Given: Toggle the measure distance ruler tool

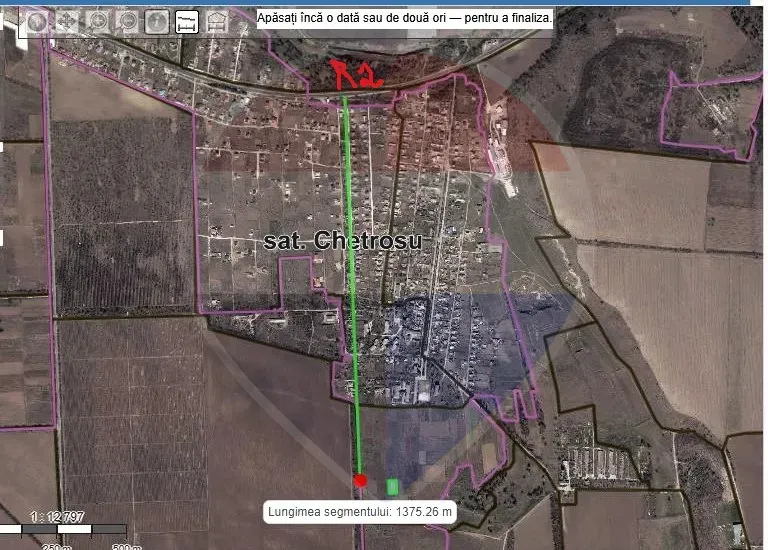Looking at the screenshot, I should pyautogui.click(x=187, y=22).
